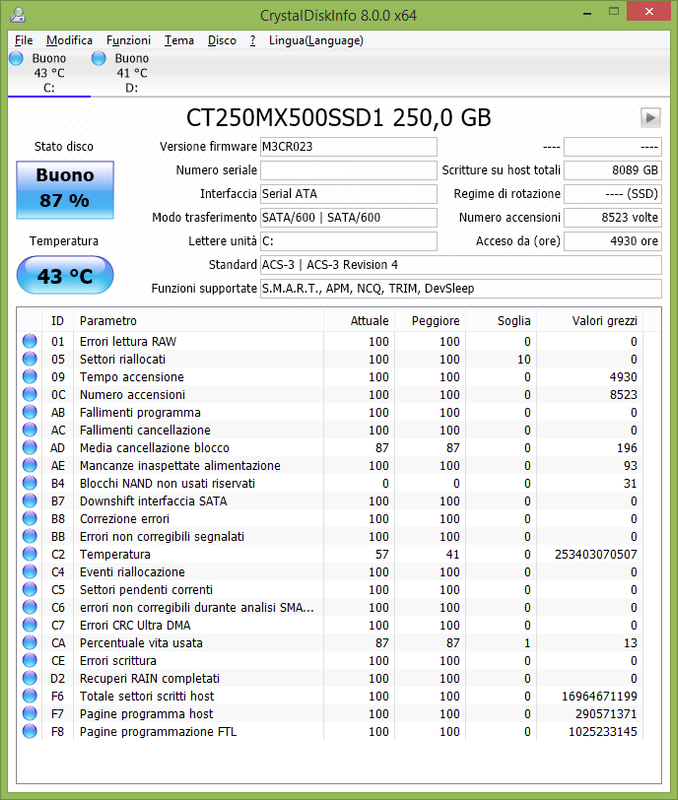Click the Funzioni supportate field
This screenshot has height=800, width=678.
pyautogui.click(x=461, y=289)
